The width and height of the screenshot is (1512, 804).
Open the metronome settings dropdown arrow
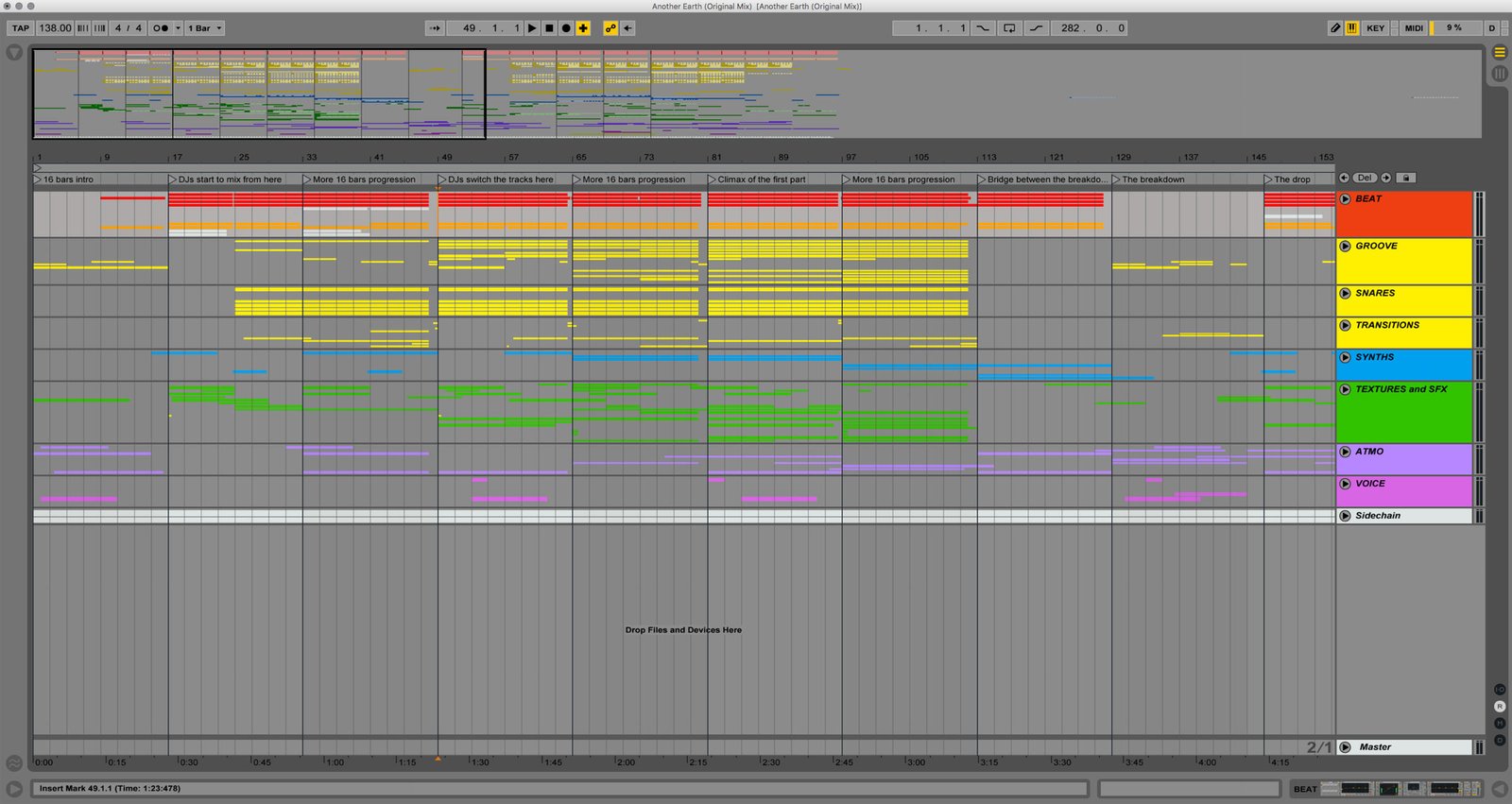coord(178,28)
